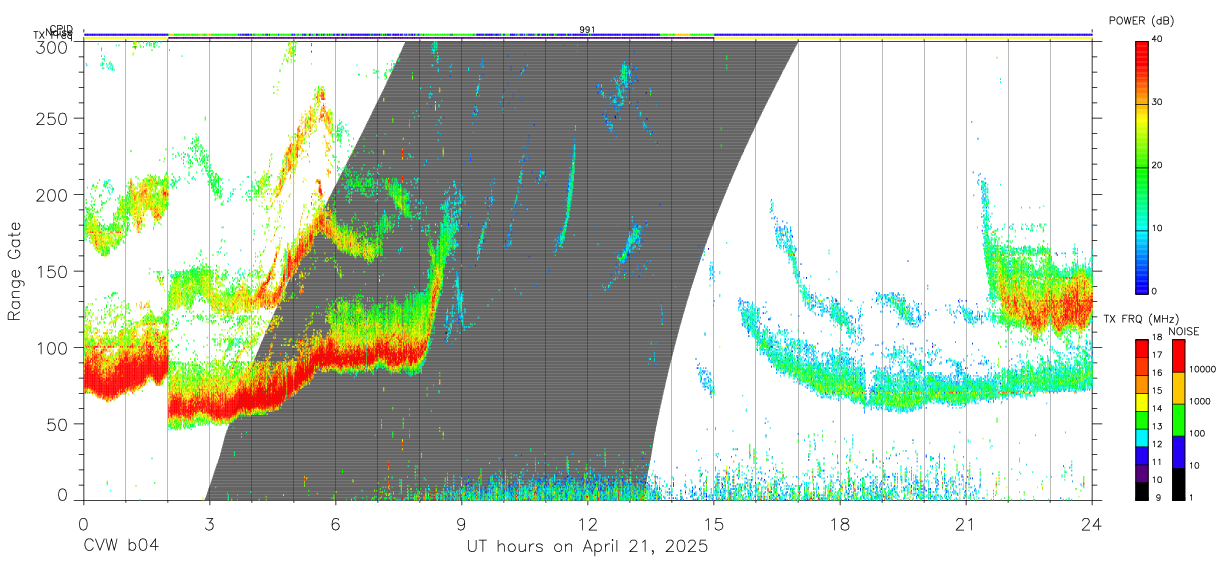
Task: Click the 21 tick on the UT hours axis
Action: pos(966,522)
